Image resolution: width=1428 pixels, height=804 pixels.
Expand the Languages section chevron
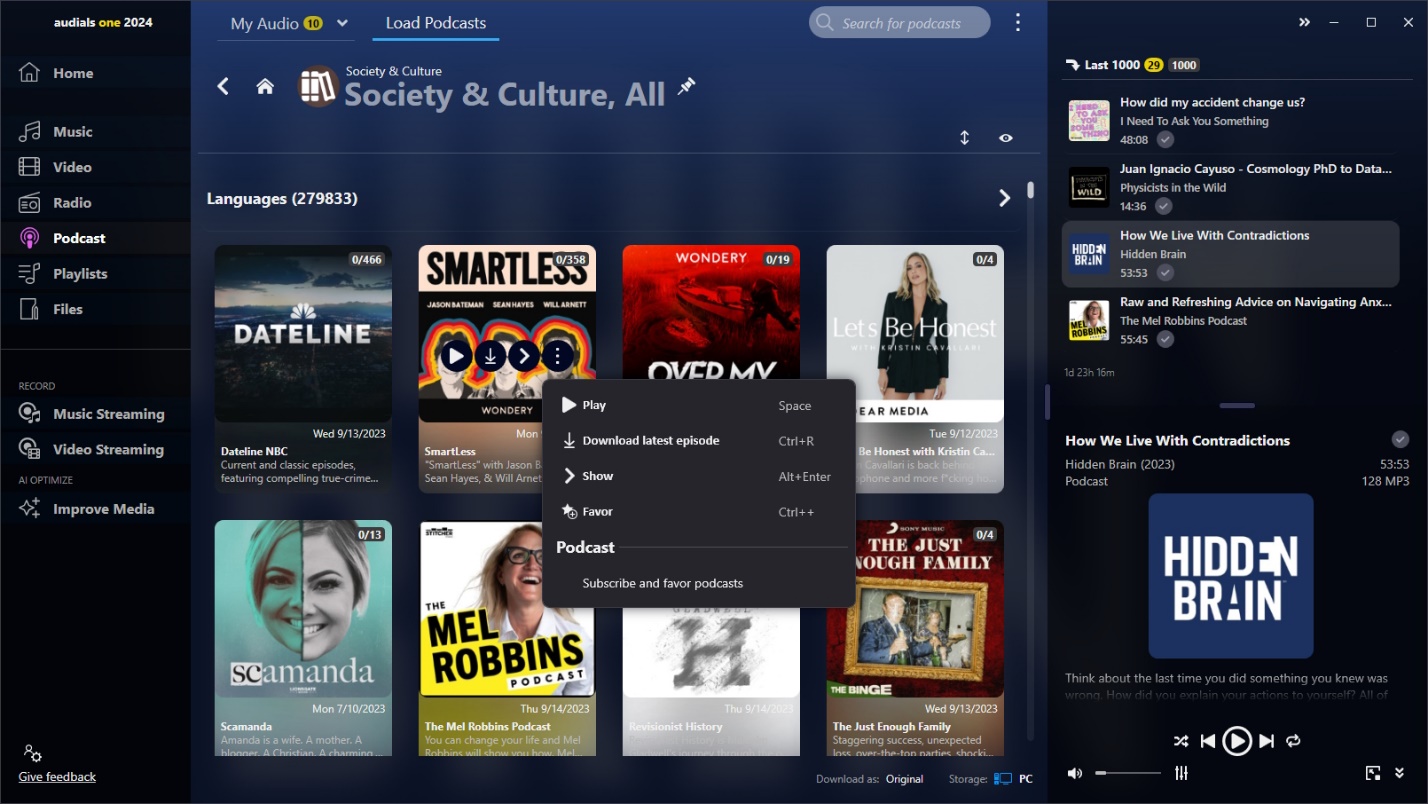pos(1004,199)
